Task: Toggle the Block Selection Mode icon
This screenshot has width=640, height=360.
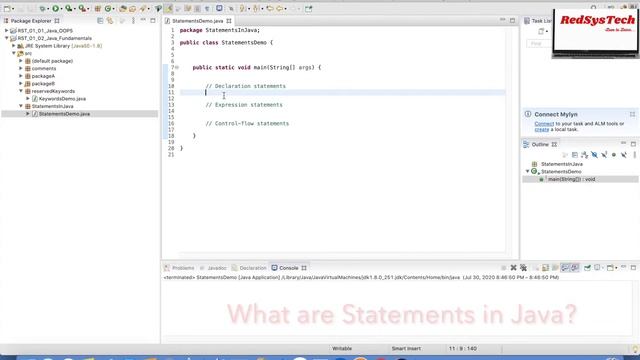Action: 197,9
